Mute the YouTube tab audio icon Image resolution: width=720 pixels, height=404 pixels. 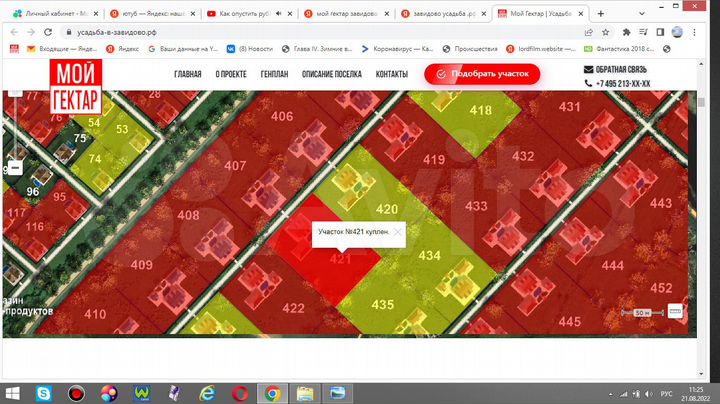(x=279, y=14)
